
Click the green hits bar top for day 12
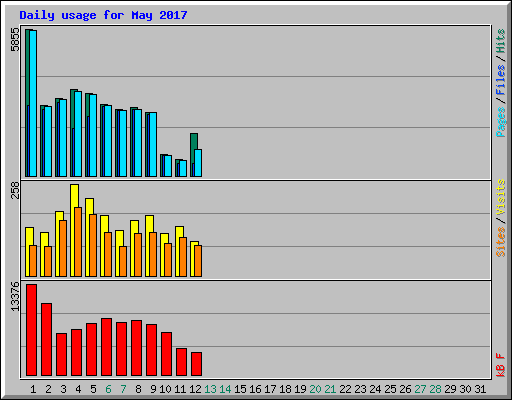tap(194, 141)
